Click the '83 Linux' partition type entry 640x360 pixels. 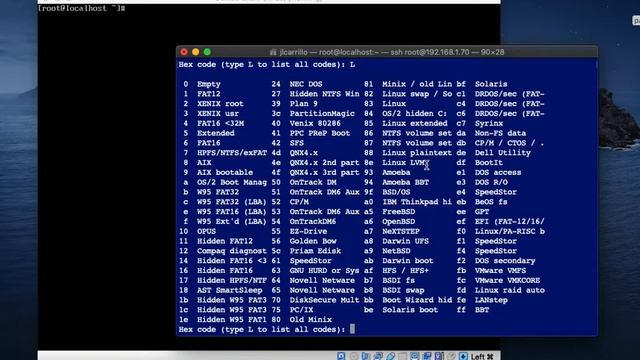385,104
